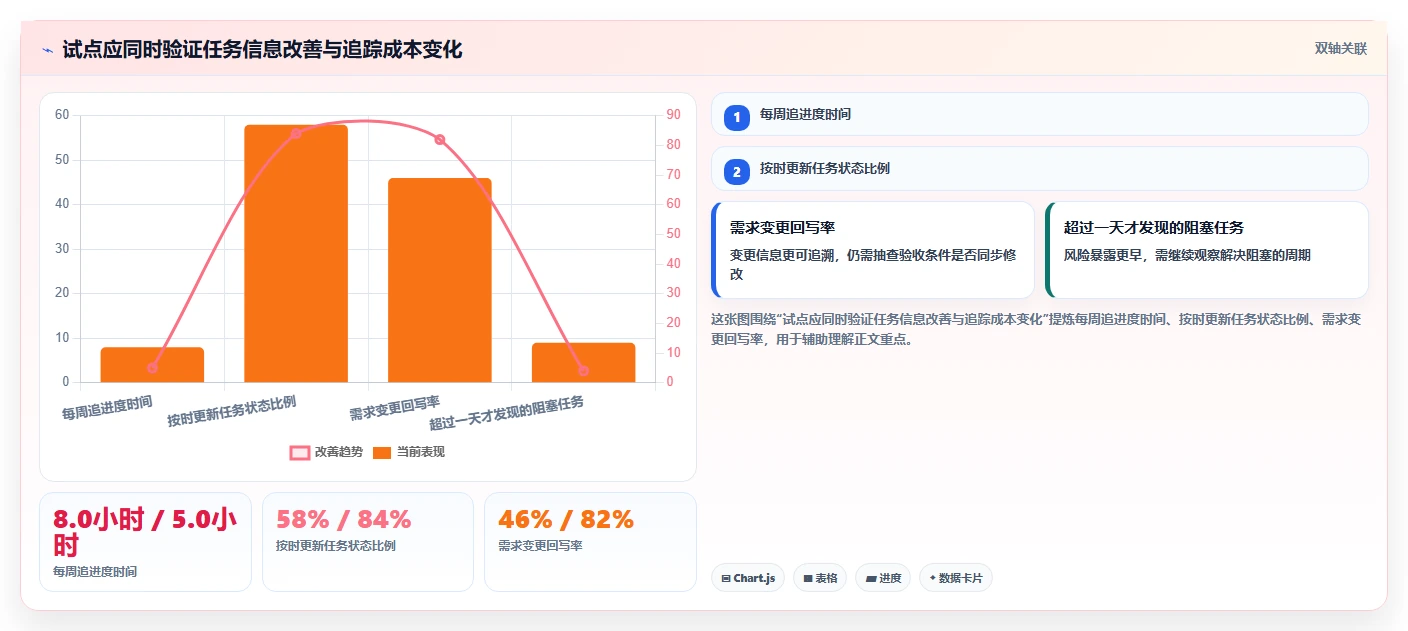Click the lightning icon beside the title

[47, 50]
